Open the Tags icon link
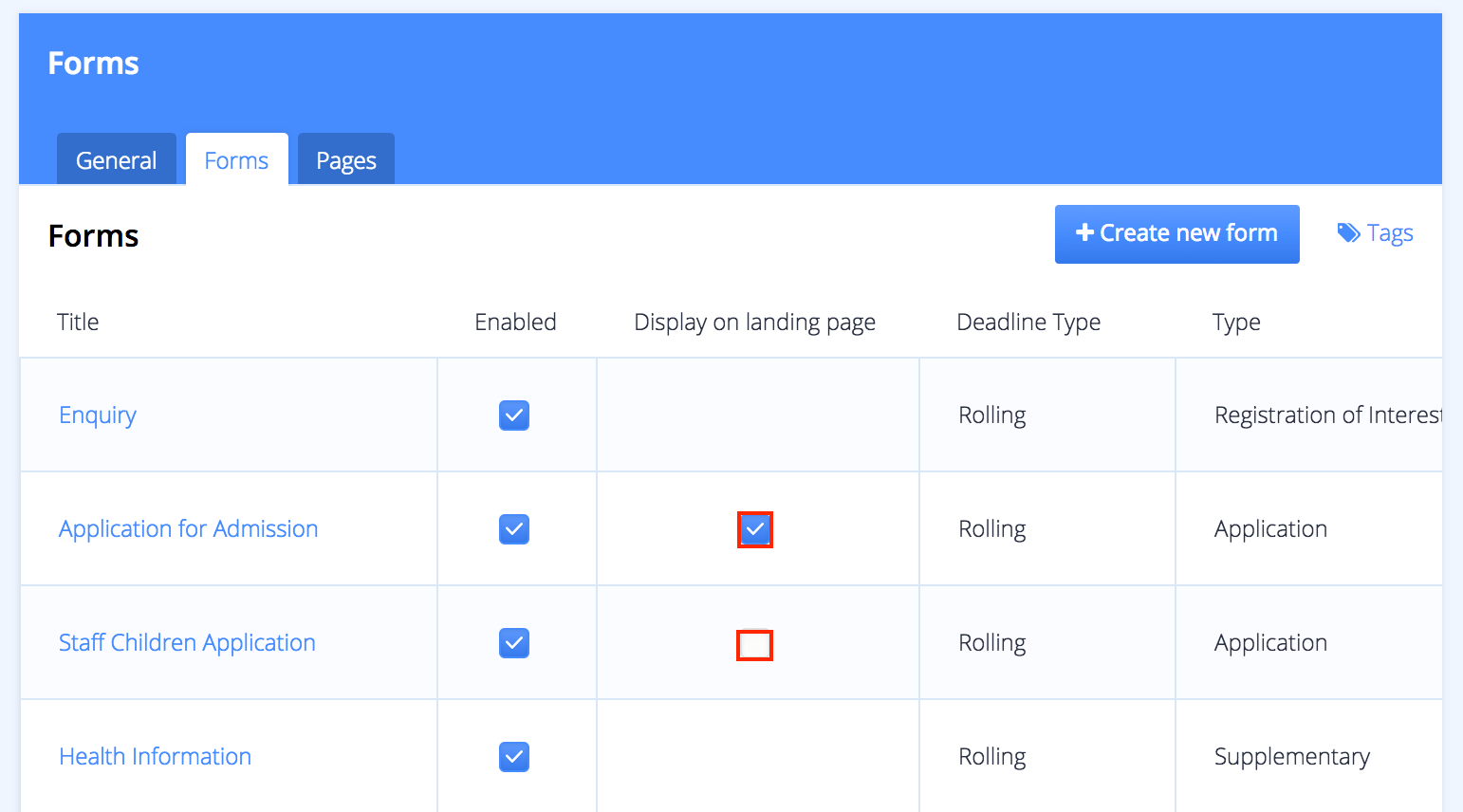 click(x=1375, y=233)
